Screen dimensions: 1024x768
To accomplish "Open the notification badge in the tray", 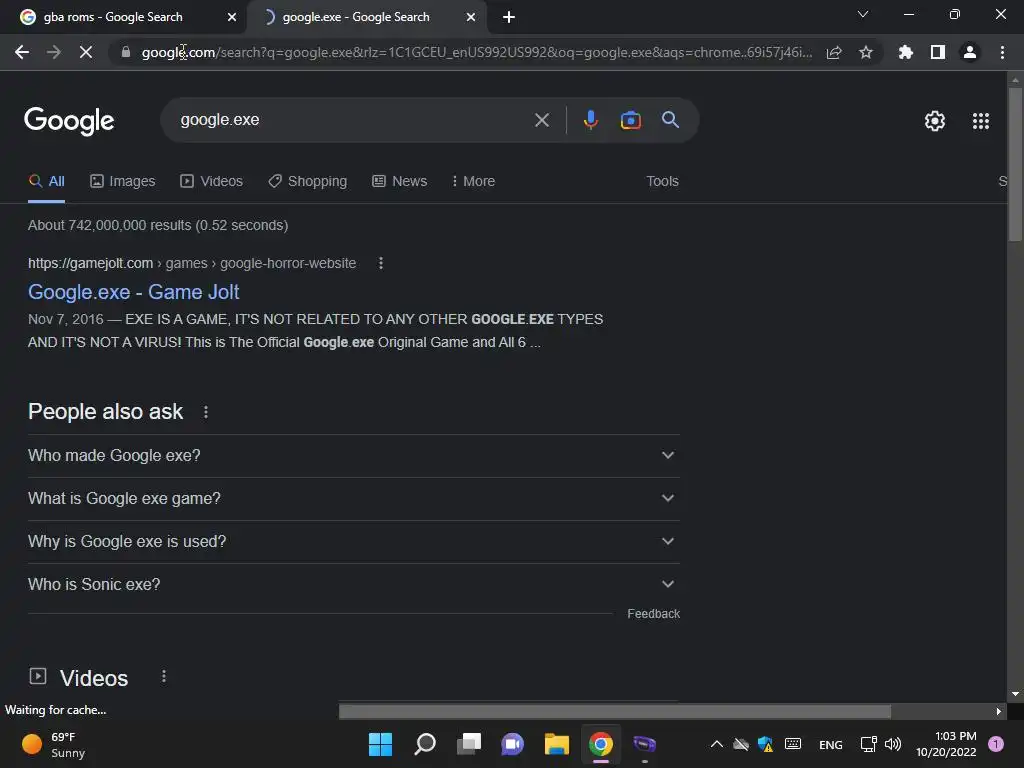I will click(x=996, y=744).
